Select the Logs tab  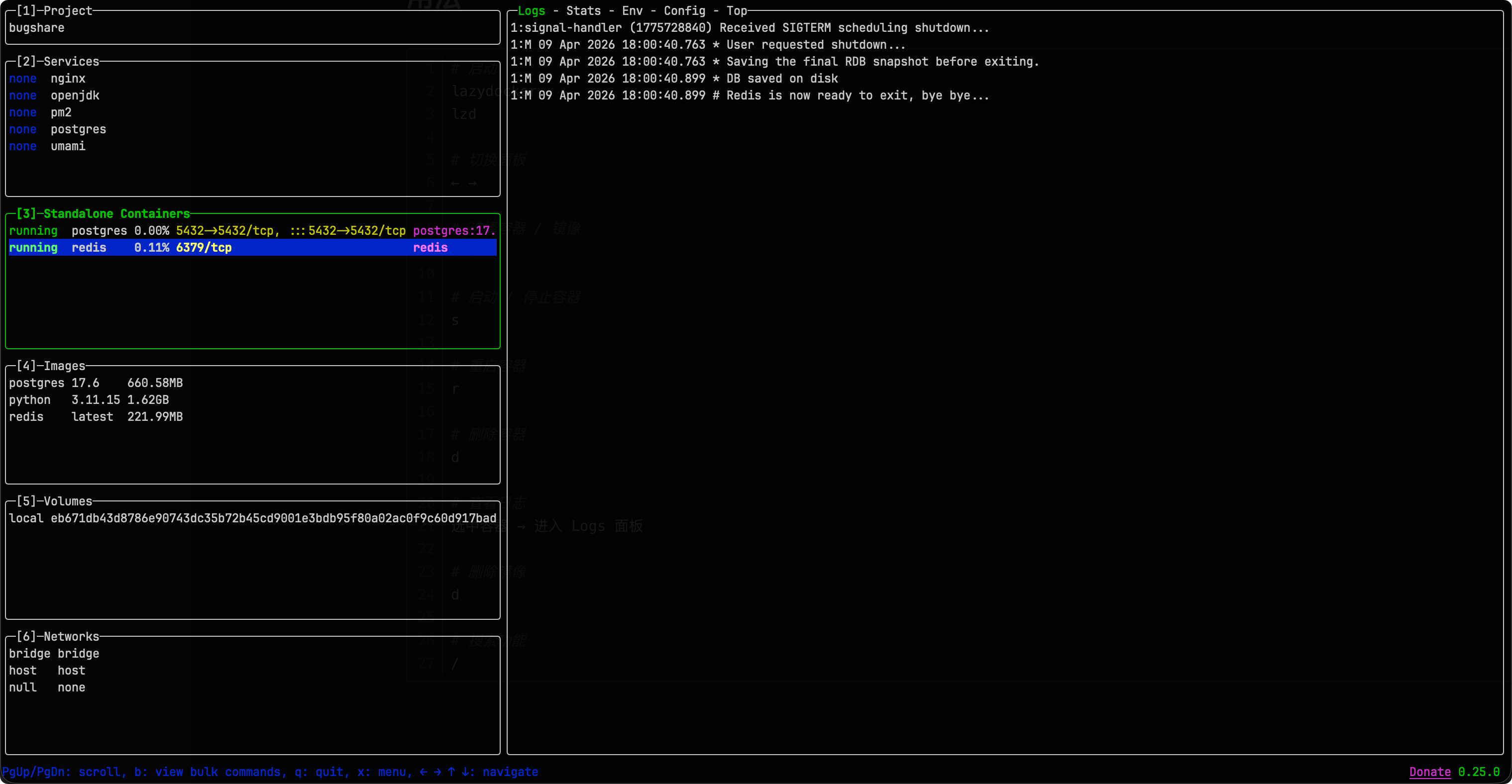click(531, 10)
